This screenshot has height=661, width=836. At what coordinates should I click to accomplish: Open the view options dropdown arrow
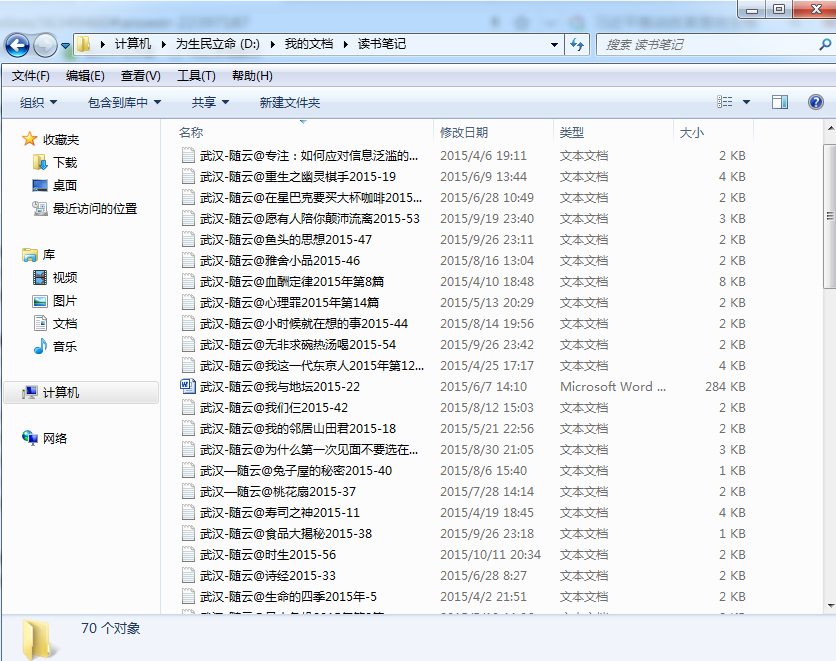tap(746, 102)
